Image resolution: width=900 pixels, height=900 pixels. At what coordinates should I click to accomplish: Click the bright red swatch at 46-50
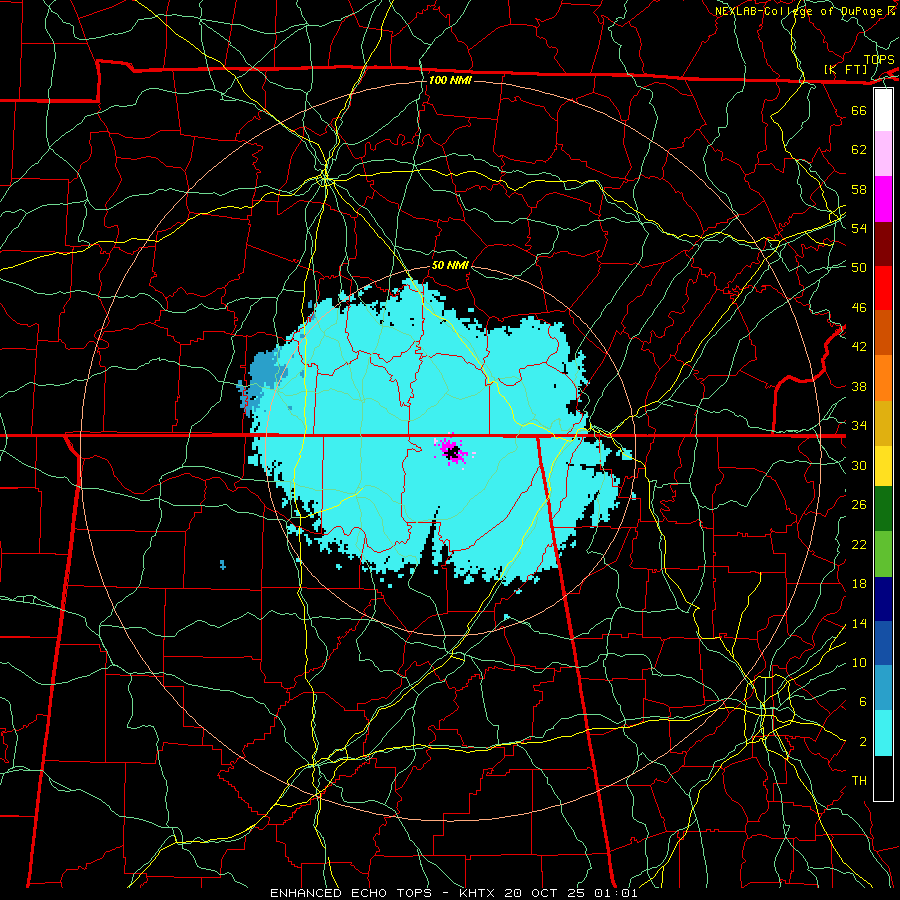coord(883,288)
